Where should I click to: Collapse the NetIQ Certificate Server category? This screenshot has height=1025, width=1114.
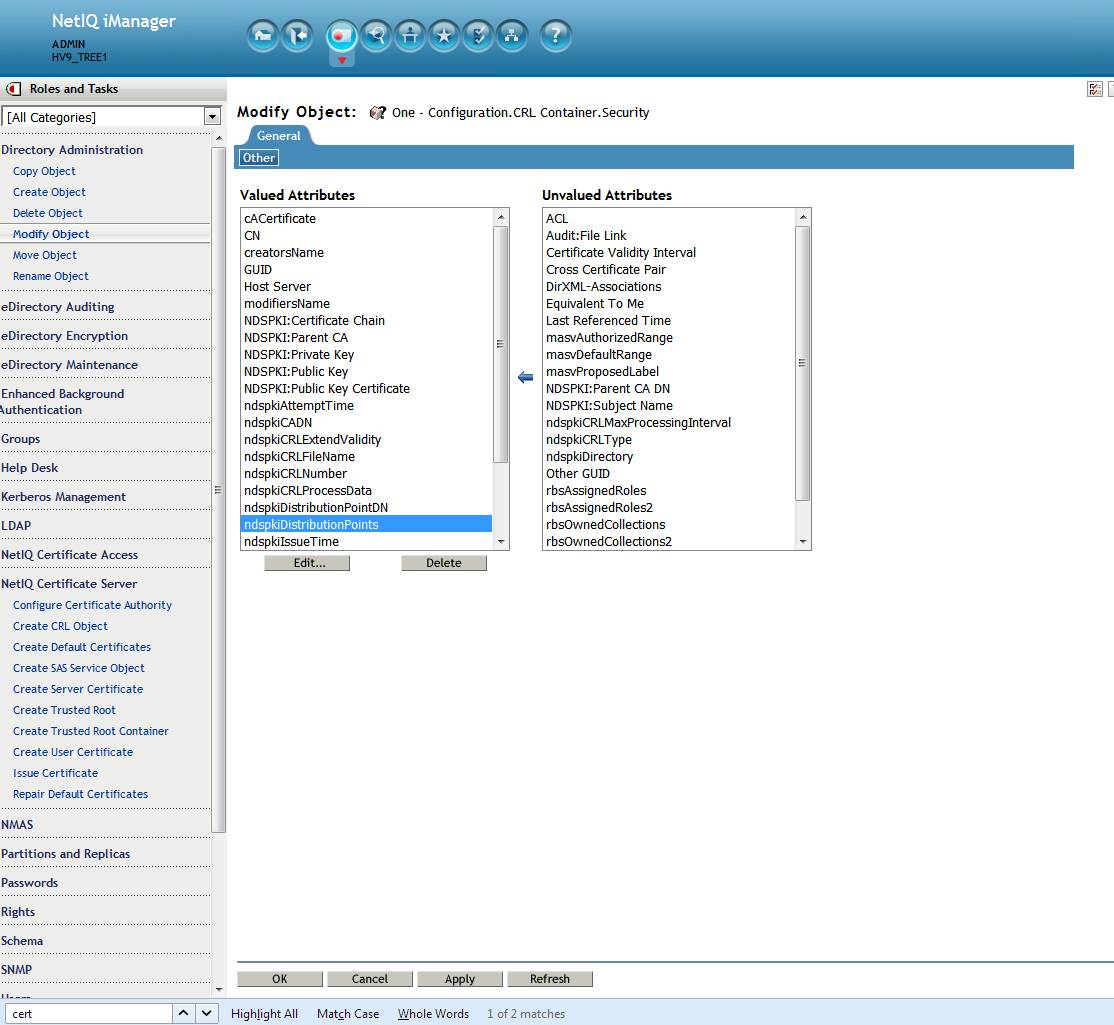coord(69,584)
